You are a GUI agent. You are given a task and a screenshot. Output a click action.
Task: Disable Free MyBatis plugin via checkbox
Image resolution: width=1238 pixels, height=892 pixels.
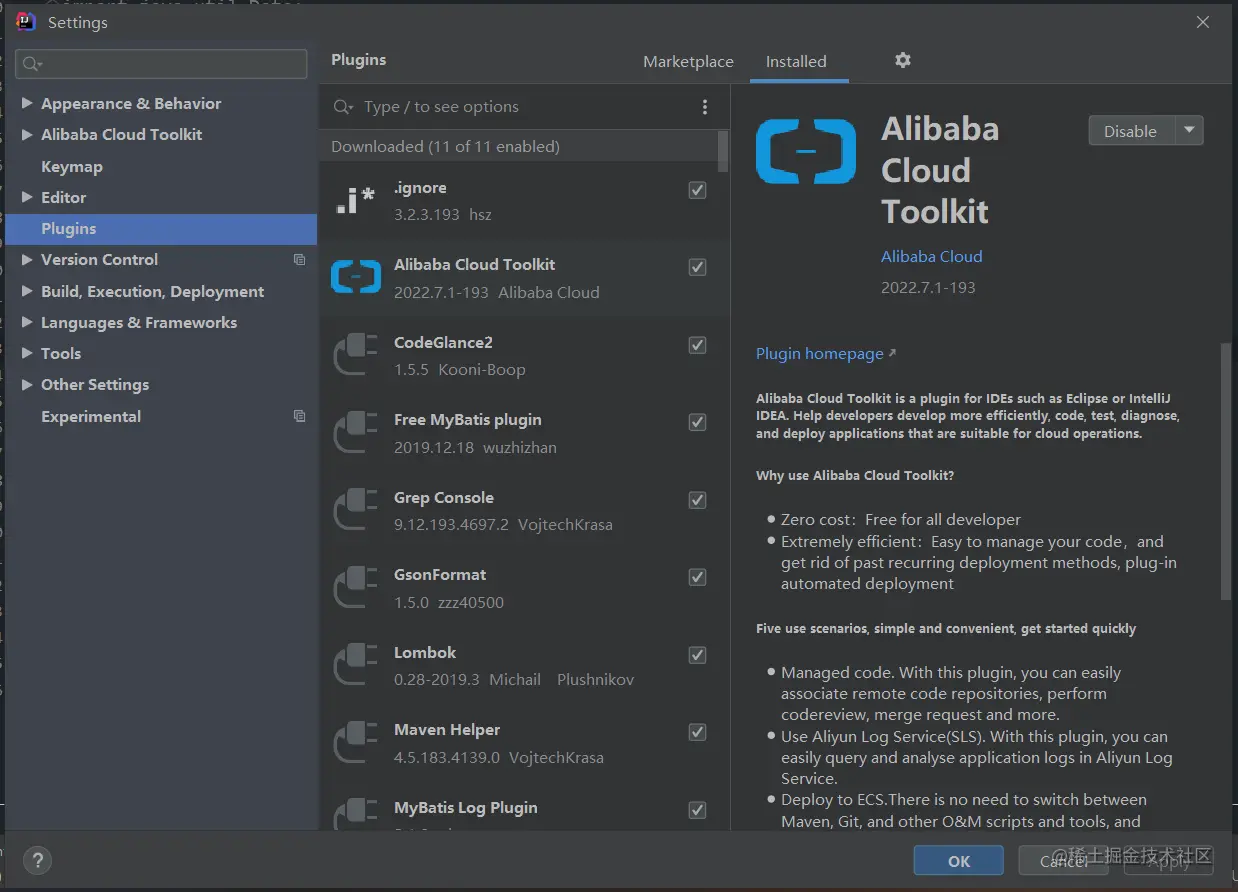tap(698, 422)
